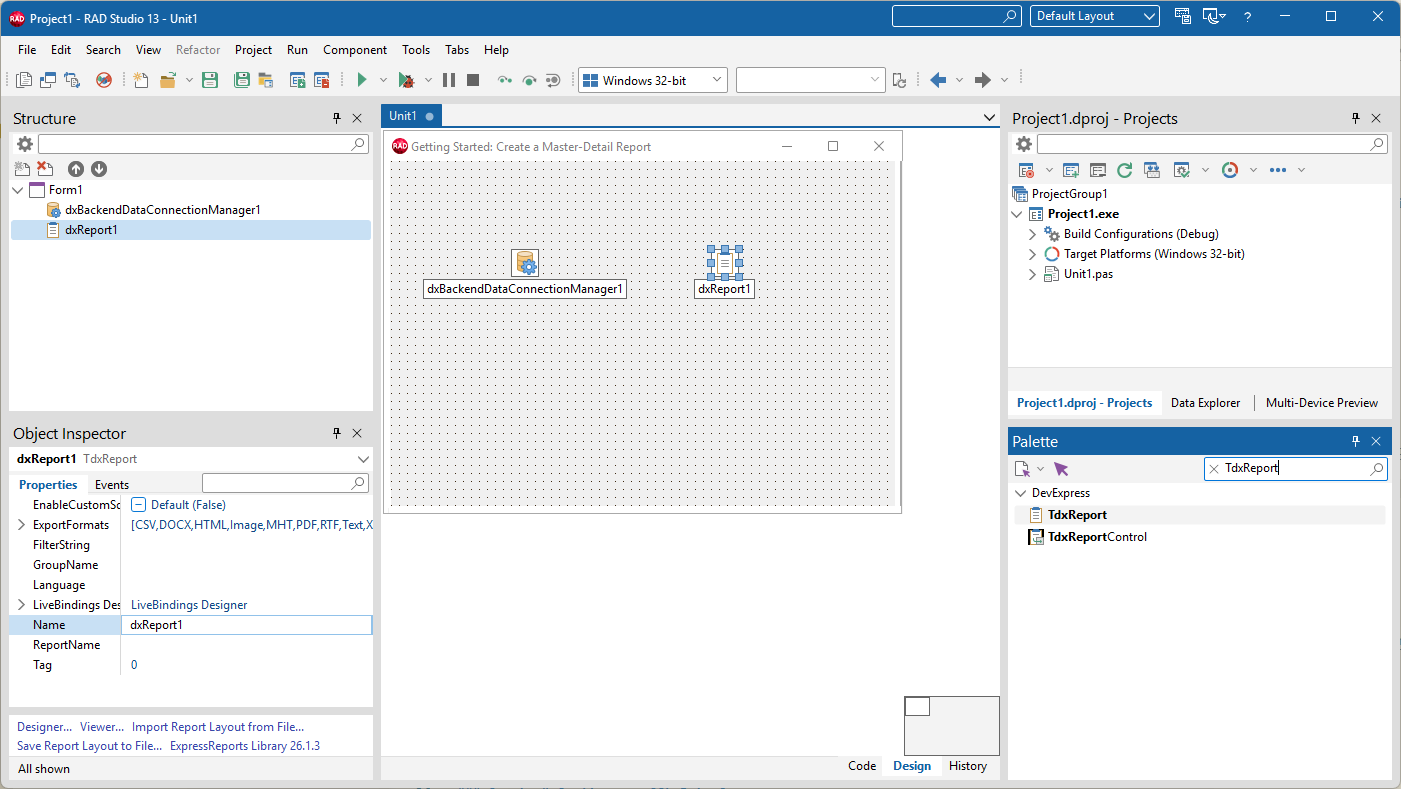Click the Pause program toolbar button

(449, 80)
